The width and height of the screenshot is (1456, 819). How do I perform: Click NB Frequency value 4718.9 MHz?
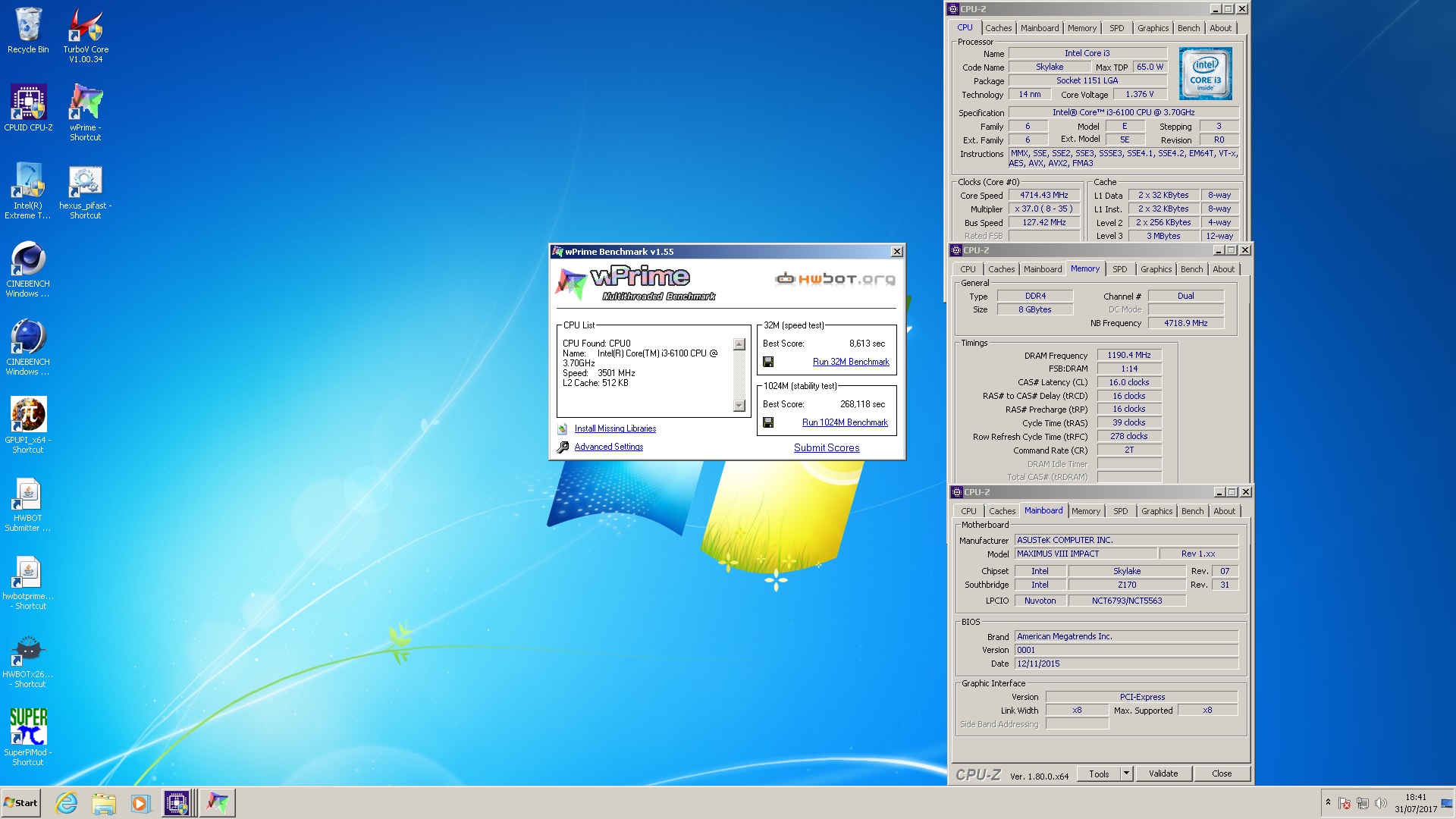point(1185,324)
